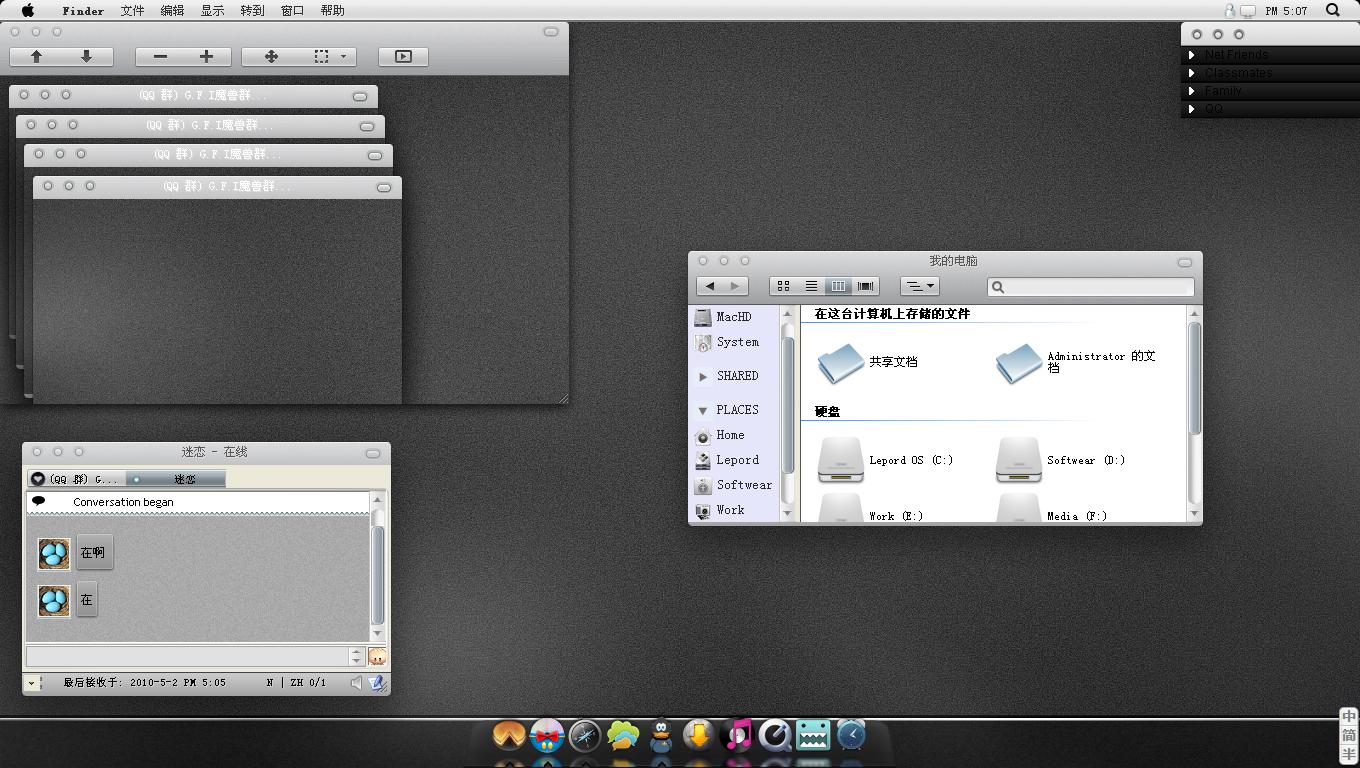Zoom out with the minus button
This screenshot has height=768, width=1360.
click(x=160, y=57)
